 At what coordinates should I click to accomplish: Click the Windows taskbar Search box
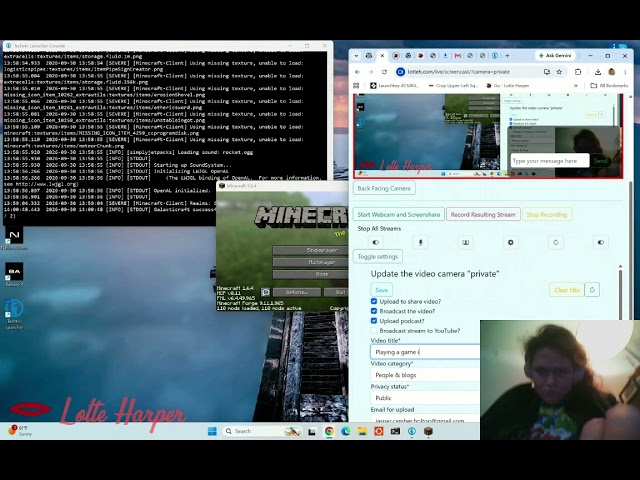click(262, 431)
